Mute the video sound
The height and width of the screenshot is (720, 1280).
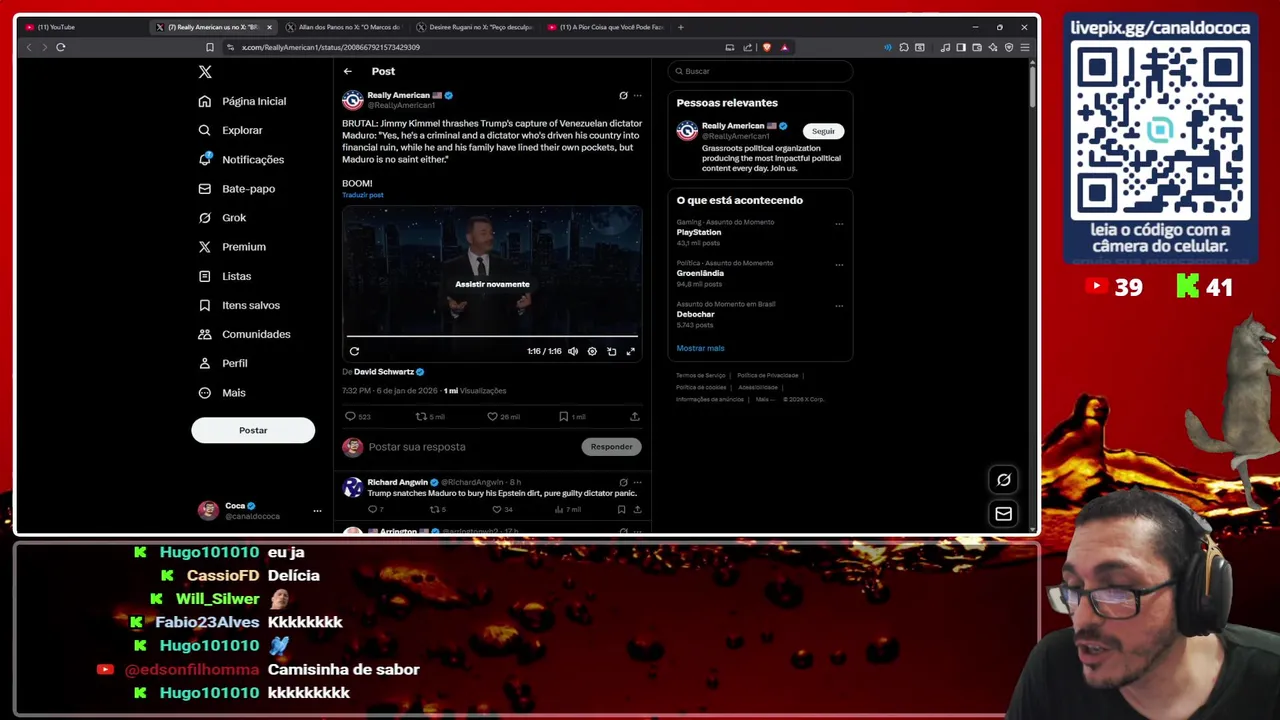point(573,351)
